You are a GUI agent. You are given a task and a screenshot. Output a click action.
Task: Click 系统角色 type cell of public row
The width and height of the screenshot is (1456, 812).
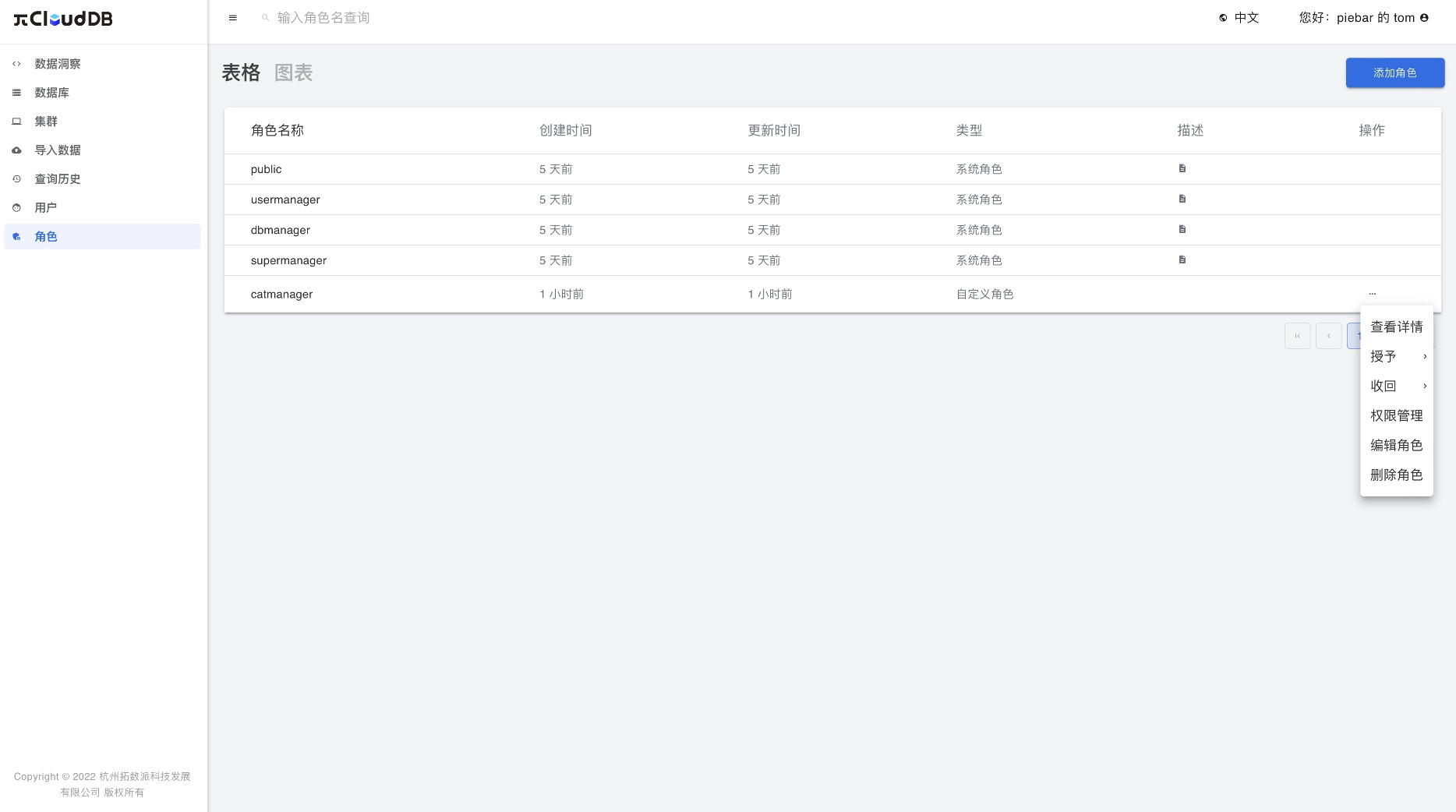point(979,169)
